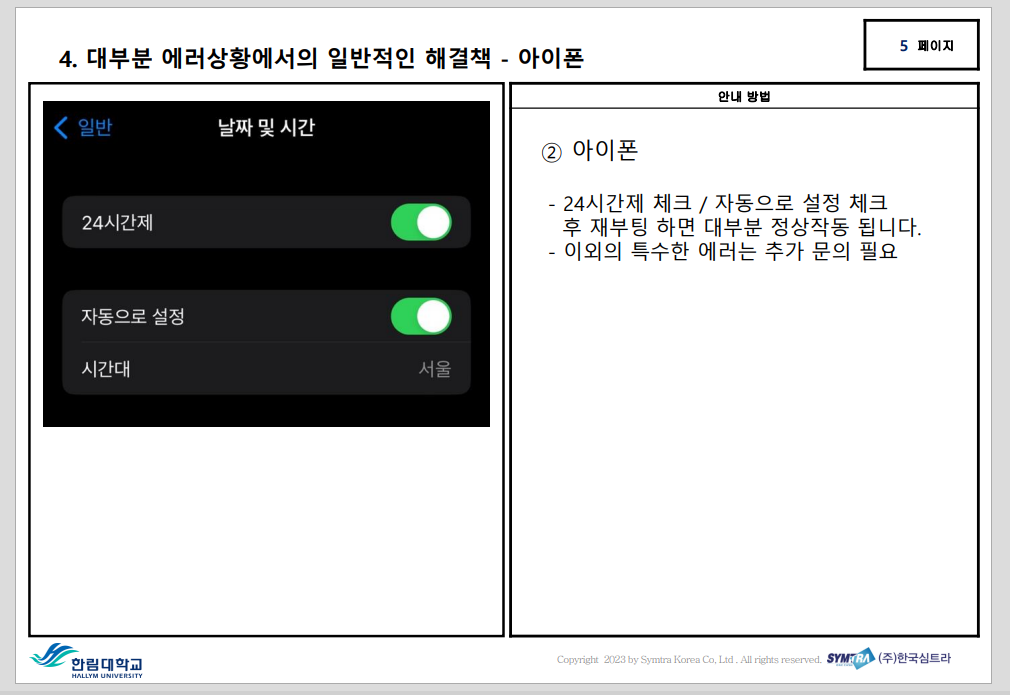This screenshot has height=695, width=1010.
Task: Open the 시간대 row
Action: 265,369
